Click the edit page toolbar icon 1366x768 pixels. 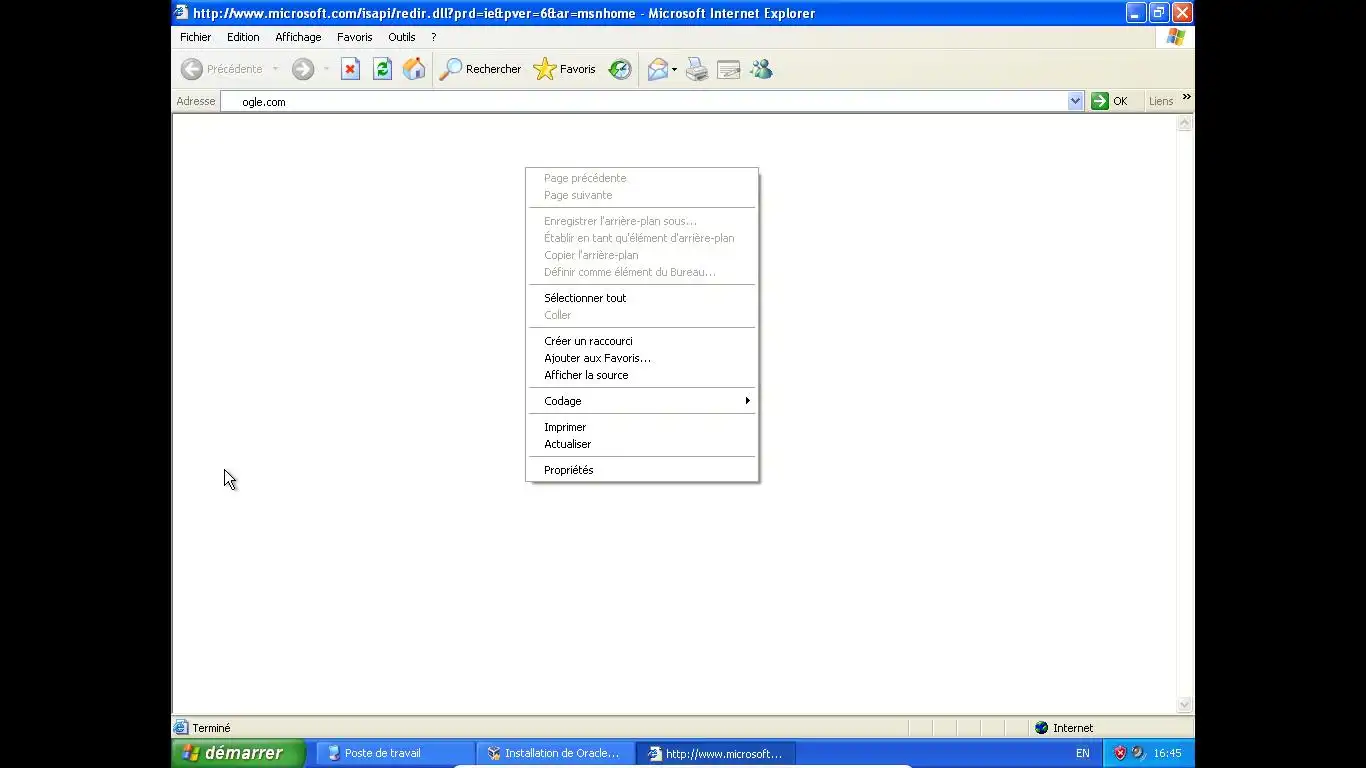tap(729, 69)
